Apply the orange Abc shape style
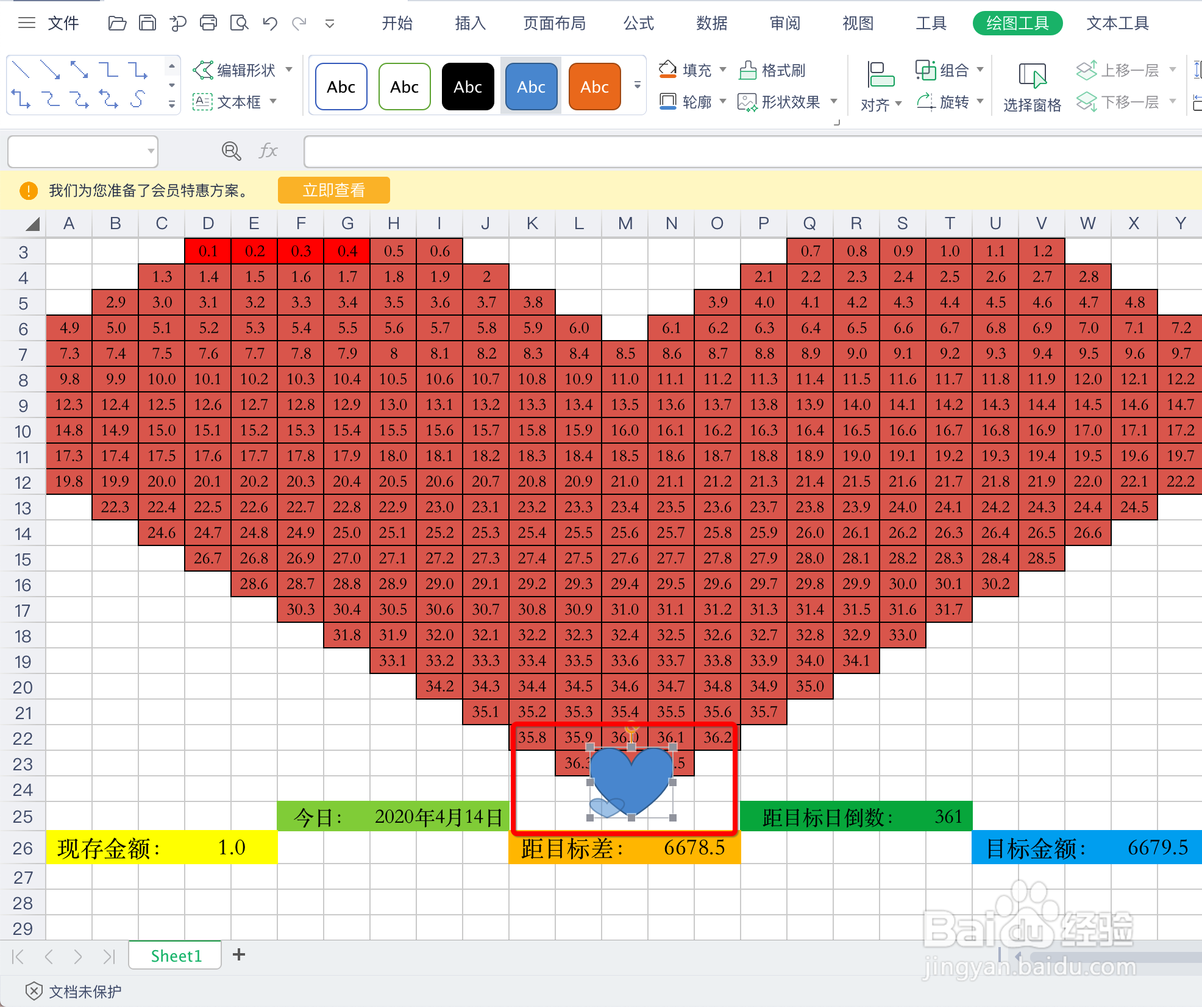This screenshot has height=1008, width=1202. point(594,87)
